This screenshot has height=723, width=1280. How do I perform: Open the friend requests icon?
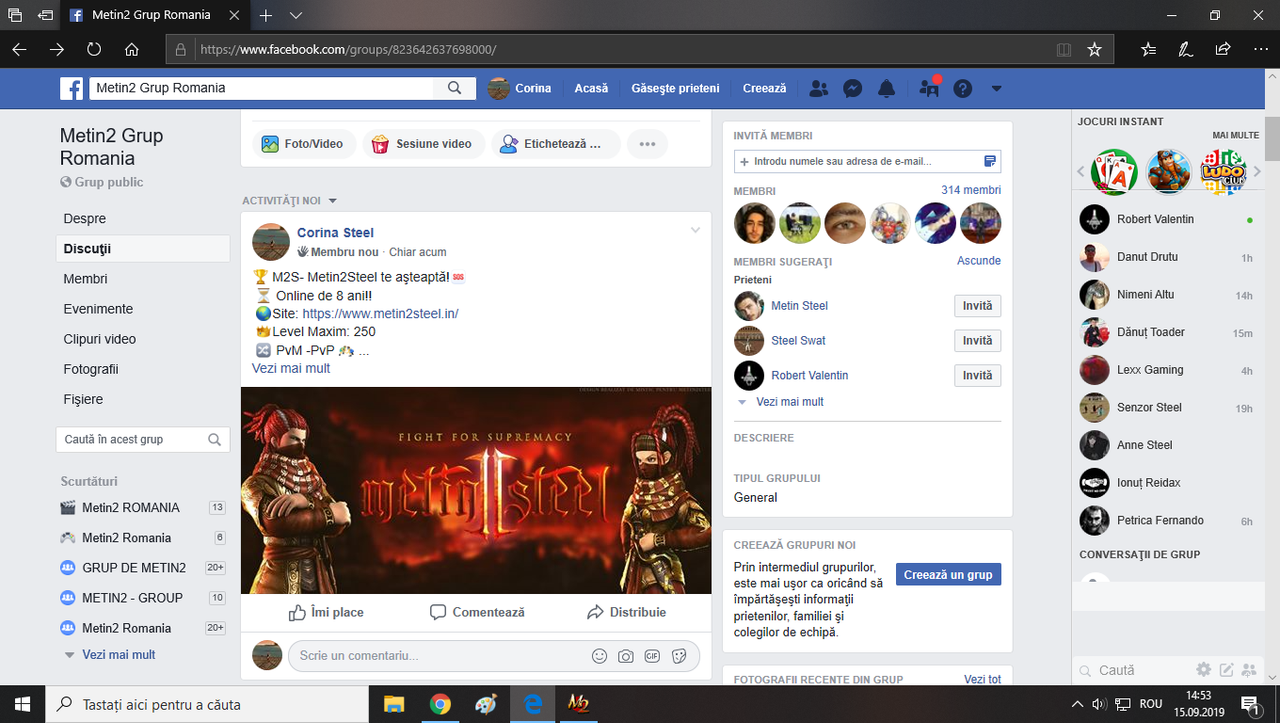point(819,88)
